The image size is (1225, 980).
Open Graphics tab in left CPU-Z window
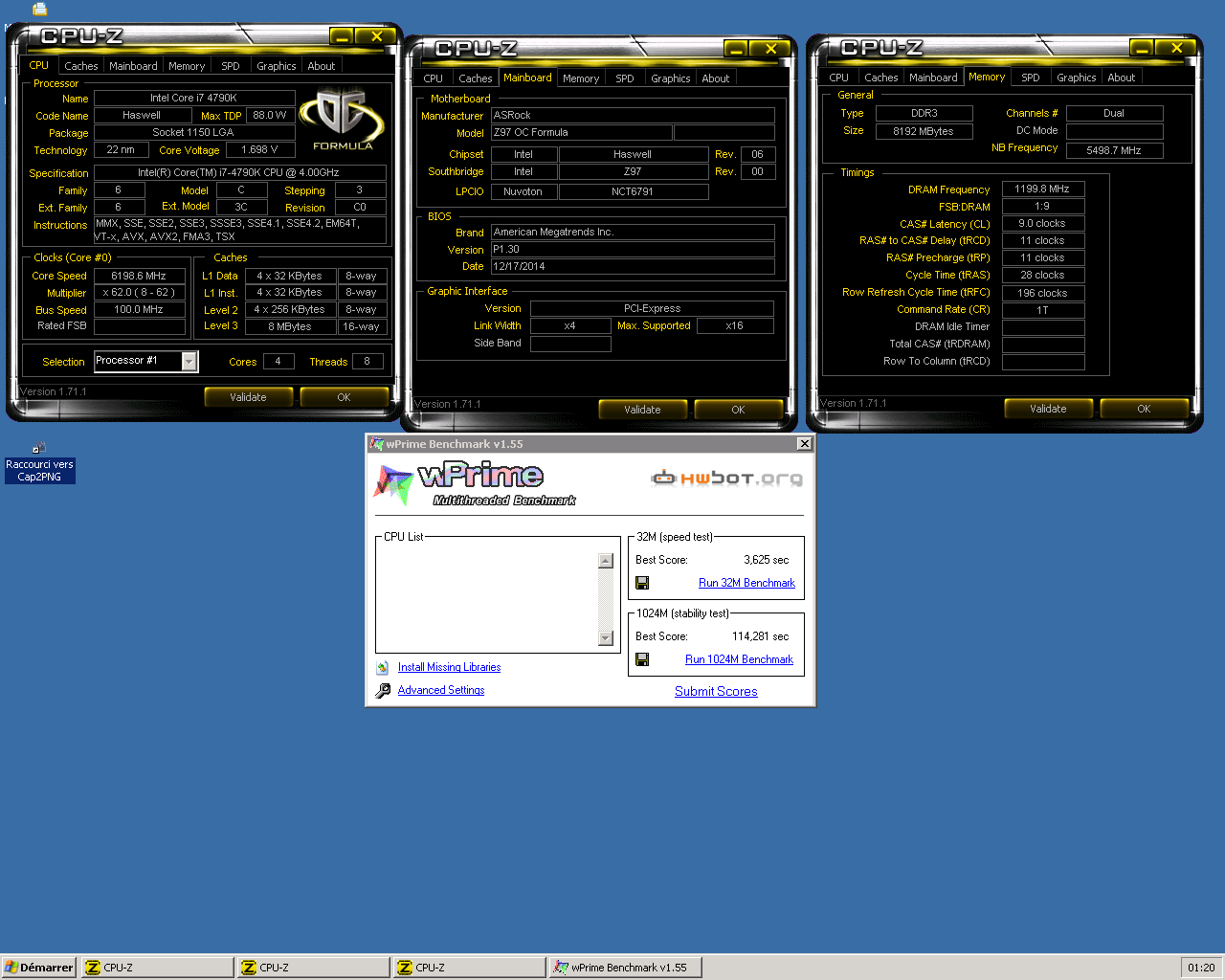click(277, 66)
